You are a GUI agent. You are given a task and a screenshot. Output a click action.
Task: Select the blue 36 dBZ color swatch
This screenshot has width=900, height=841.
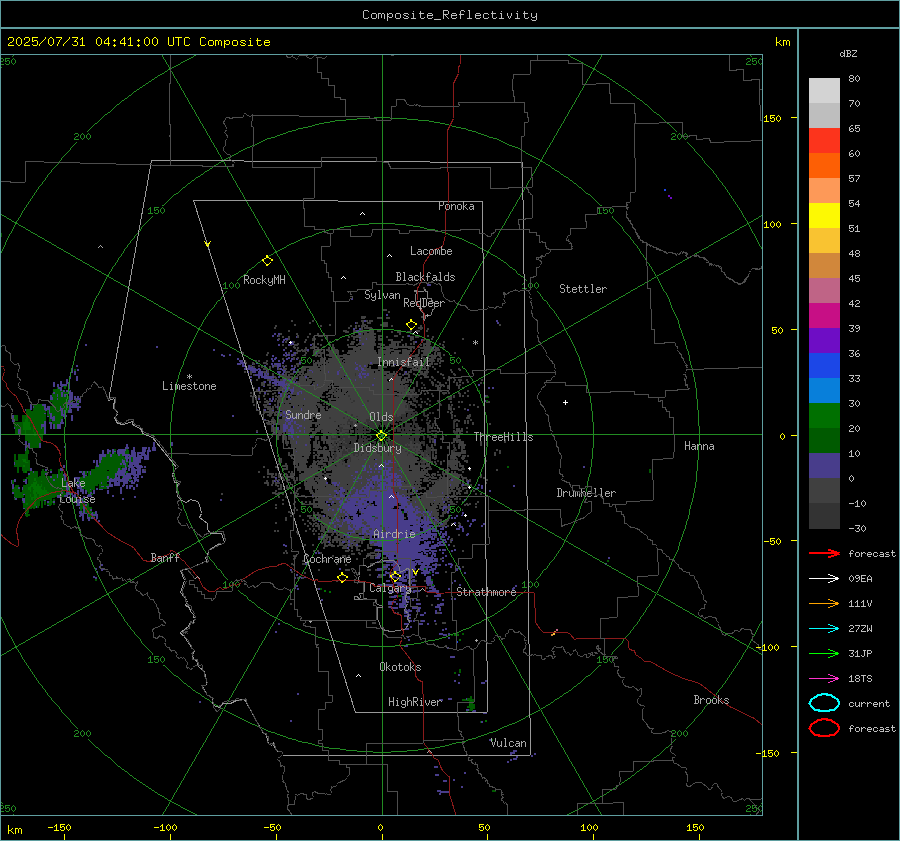[824, 365]
